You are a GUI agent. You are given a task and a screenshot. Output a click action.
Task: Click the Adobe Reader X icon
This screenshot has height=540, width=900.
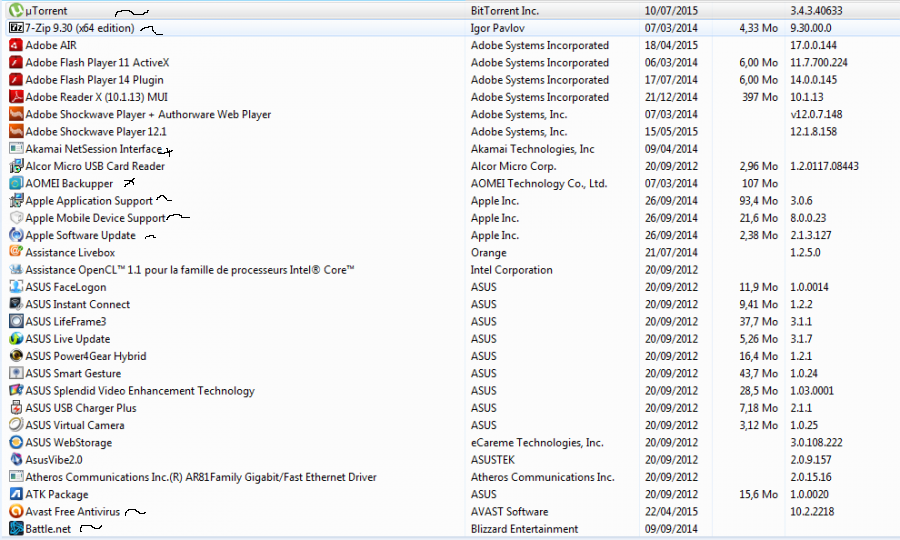[16, 97]
